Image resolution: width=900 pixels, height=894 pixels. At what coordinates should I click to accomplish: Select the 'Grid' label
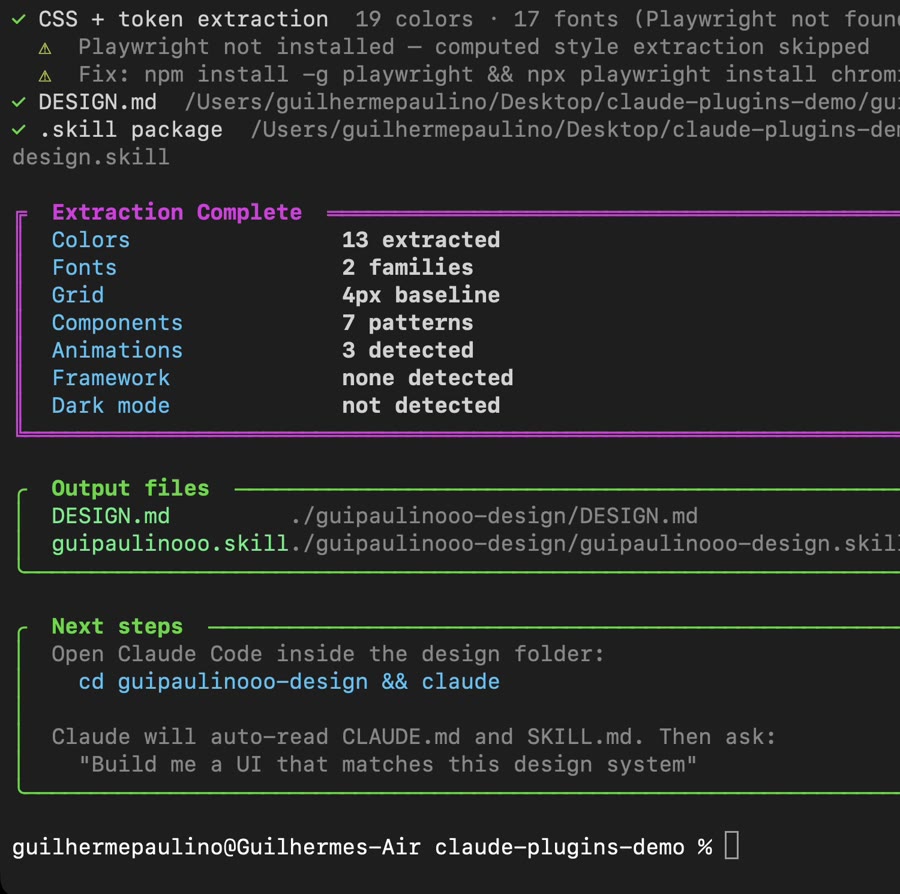[78, 295]
